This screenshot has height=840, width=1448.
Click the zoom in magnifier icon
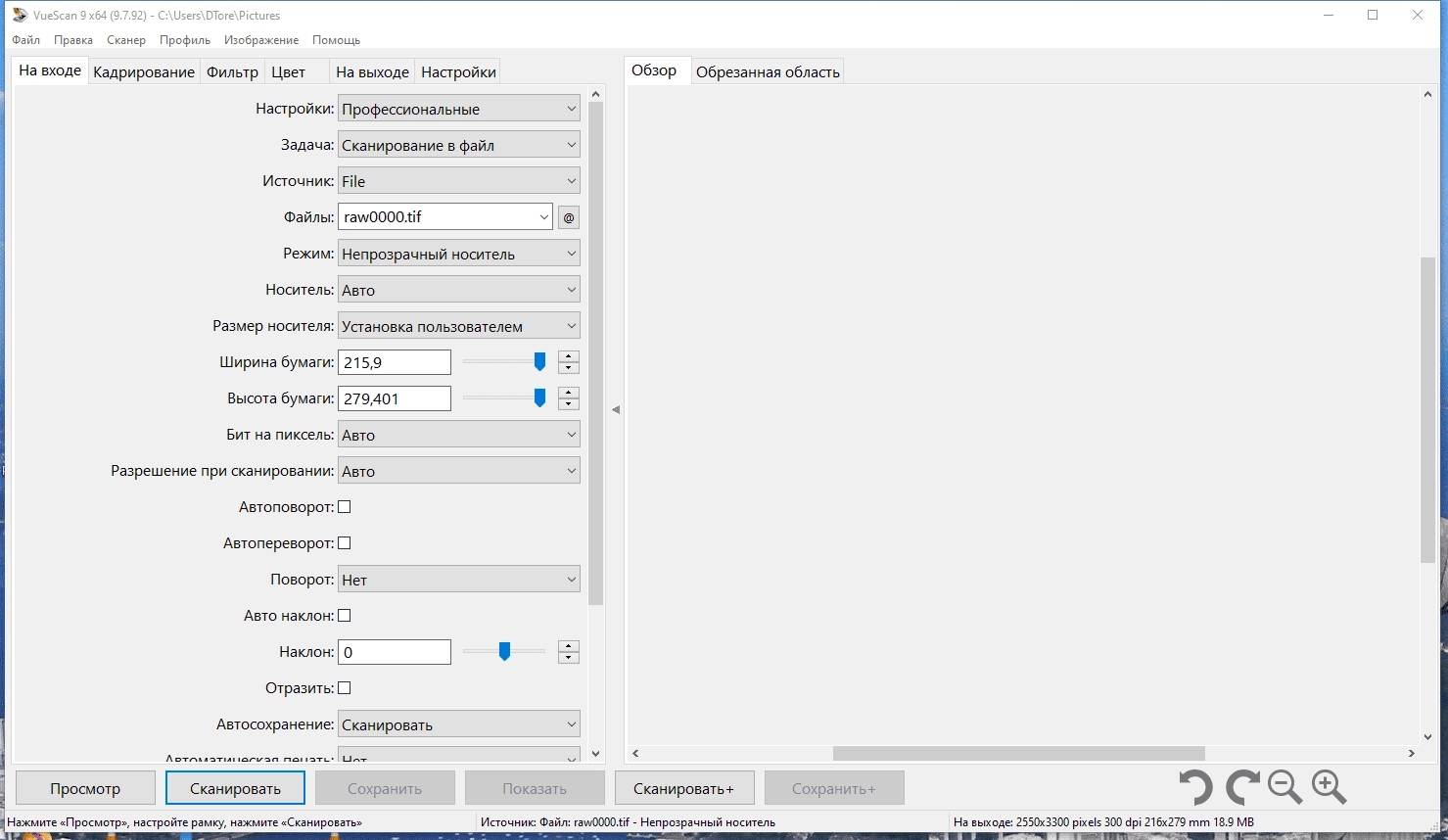tap(1330, 787)
